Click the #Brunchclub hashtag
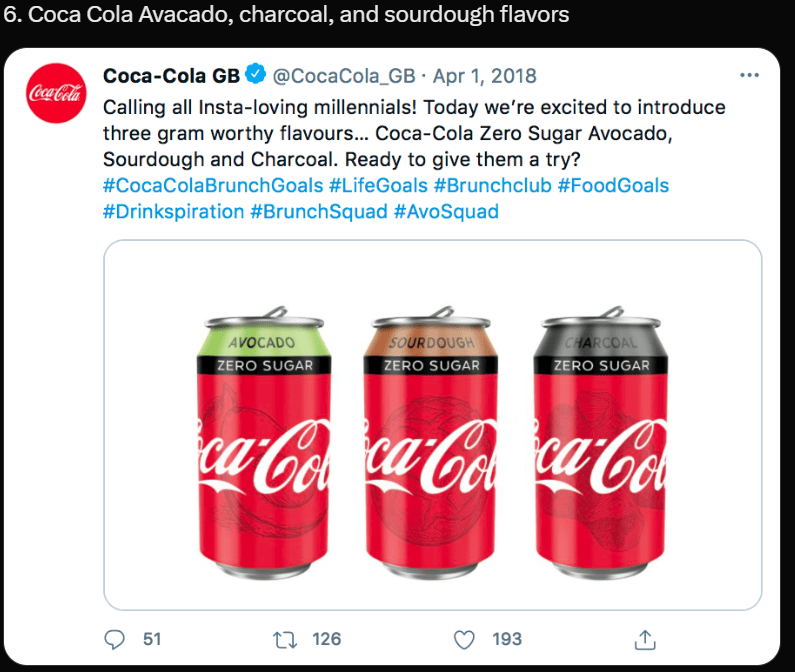Viewport: 795px width, 672px height. click(x=492, y=185)
